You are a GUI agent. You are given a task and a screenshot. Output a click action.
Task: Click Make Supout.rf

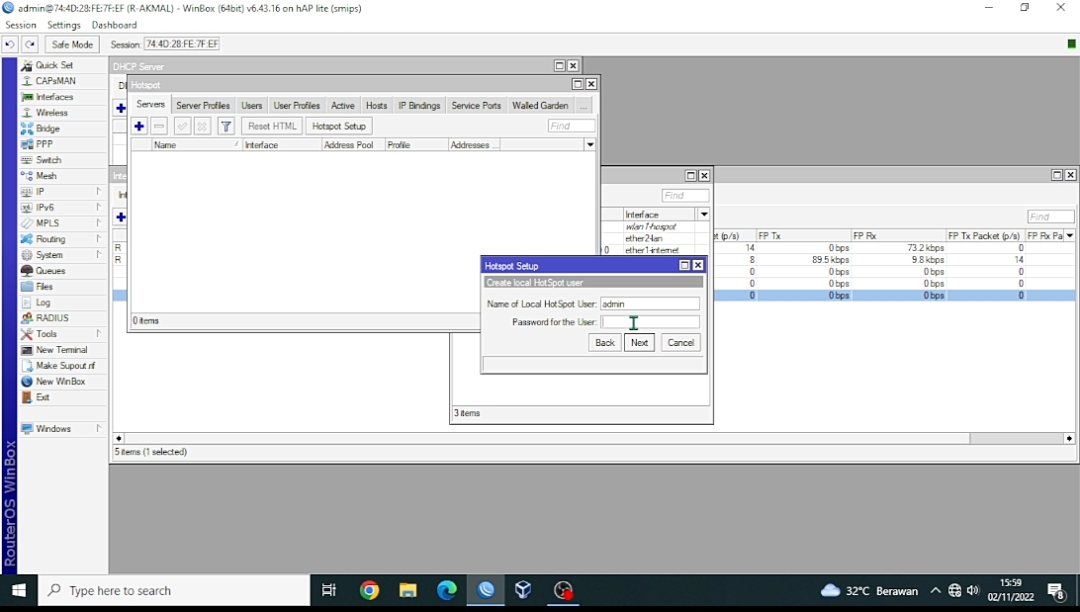click(65, 366)
